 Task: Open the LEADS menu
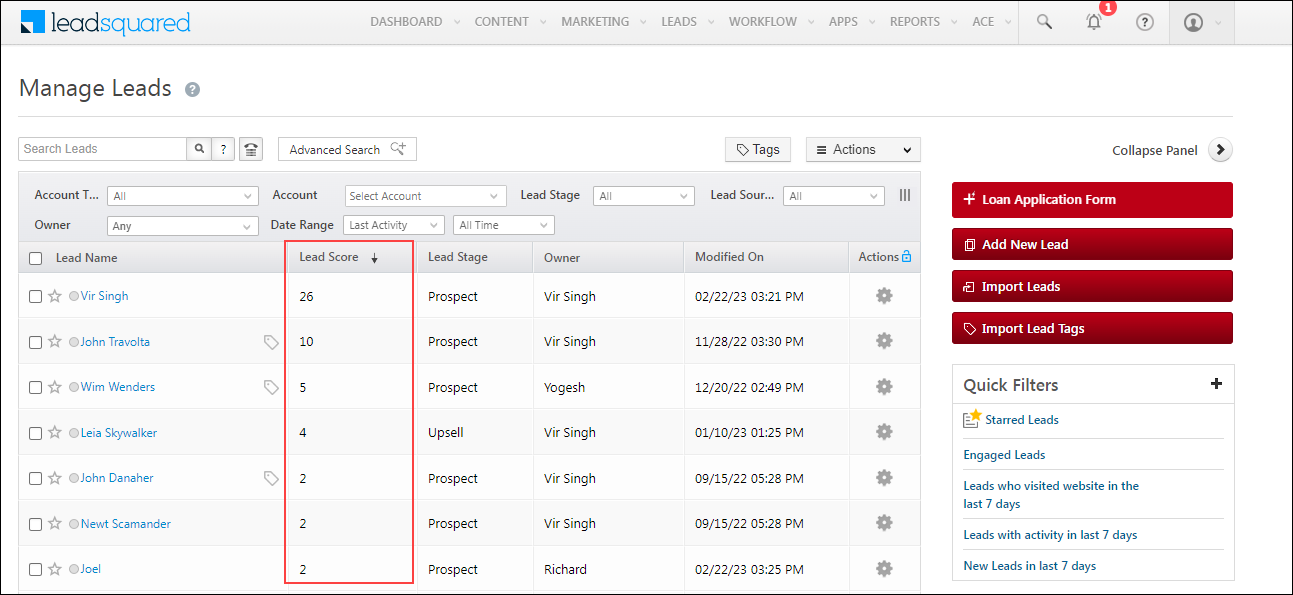(679, 21)
